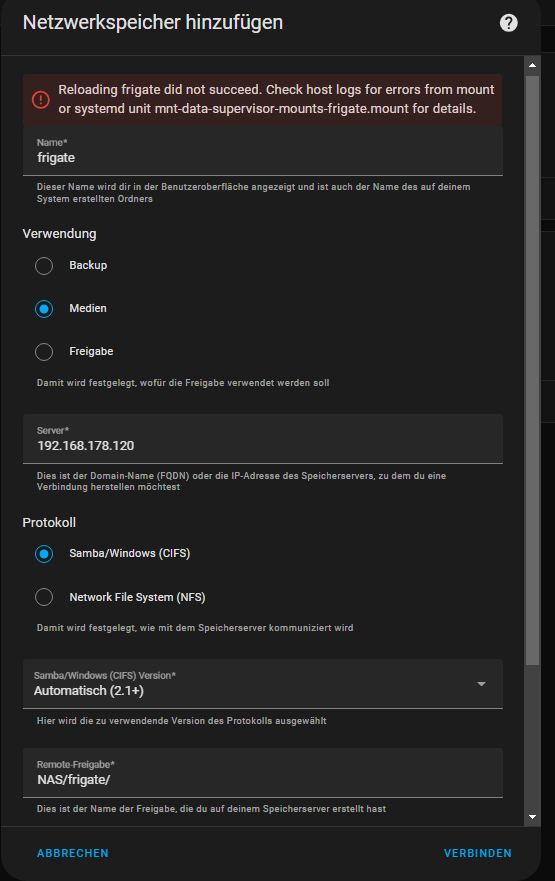Expand the CIFS version dropdown arrow
This screenshot has height=881, width=555.
pyautogui.click(x=481, y=684)
